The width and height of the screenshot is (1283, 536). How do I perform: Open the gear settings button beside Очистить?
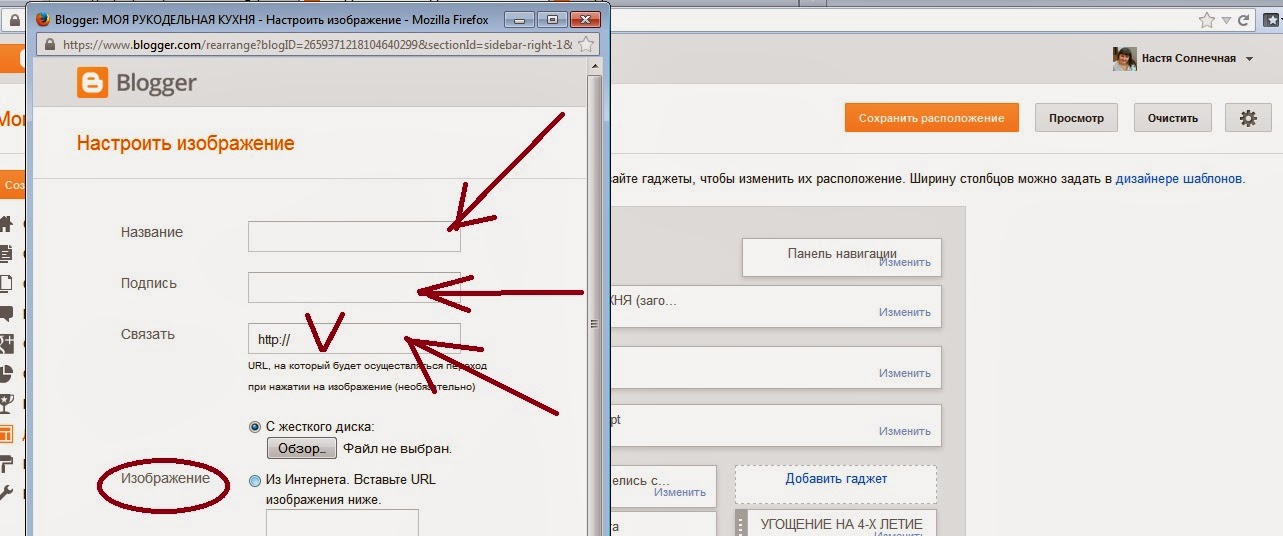click(1248, 117)
